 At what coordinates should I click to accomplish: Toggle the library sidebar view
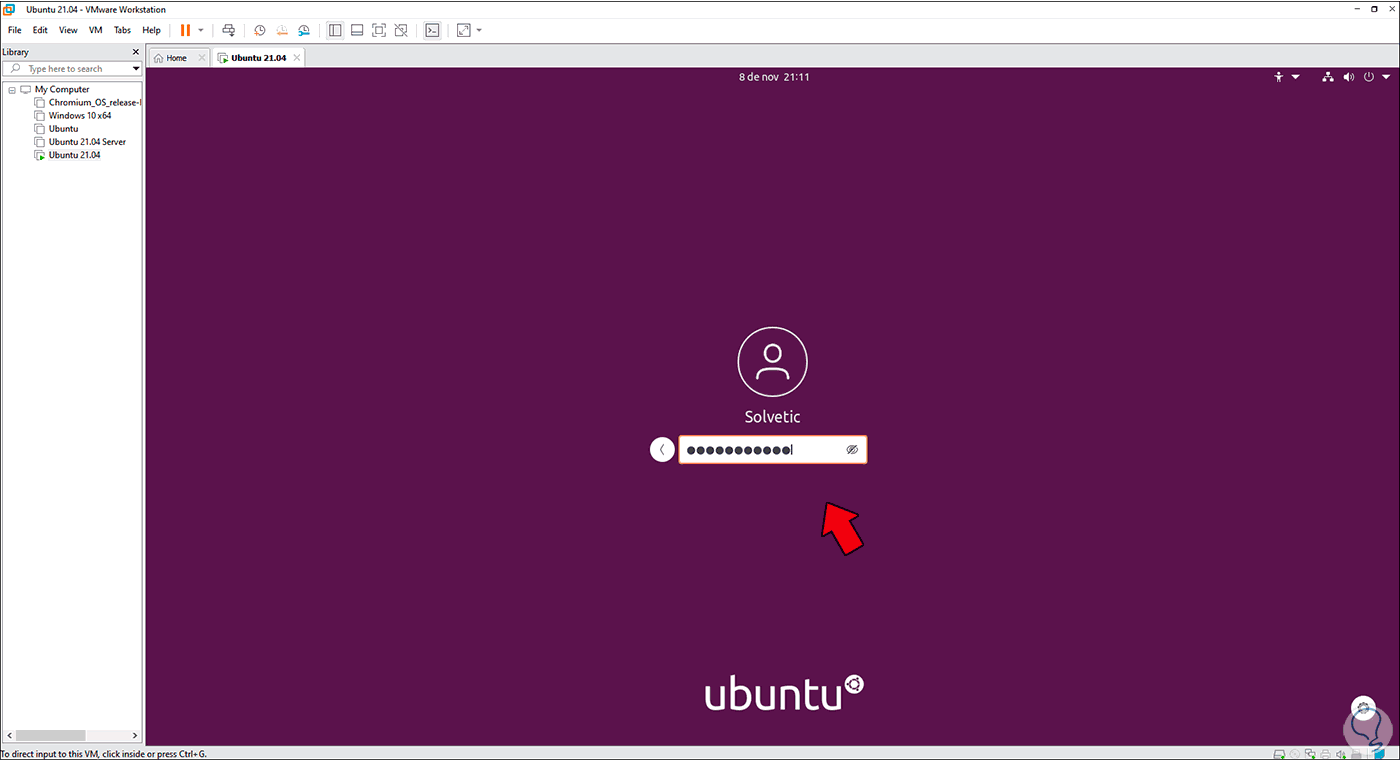coord(335,30)
